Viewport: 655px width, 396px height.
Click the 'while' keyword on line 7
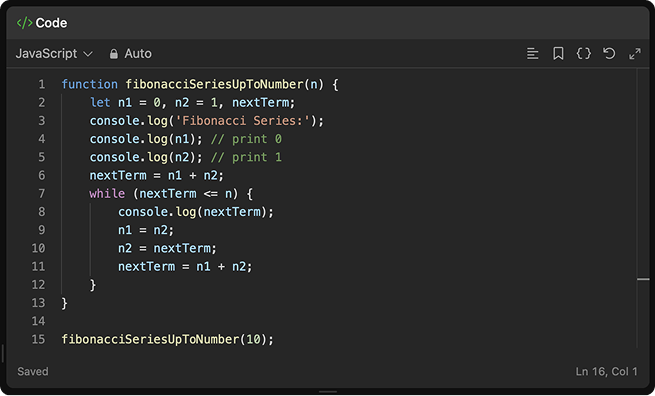(x=107, y=194)
